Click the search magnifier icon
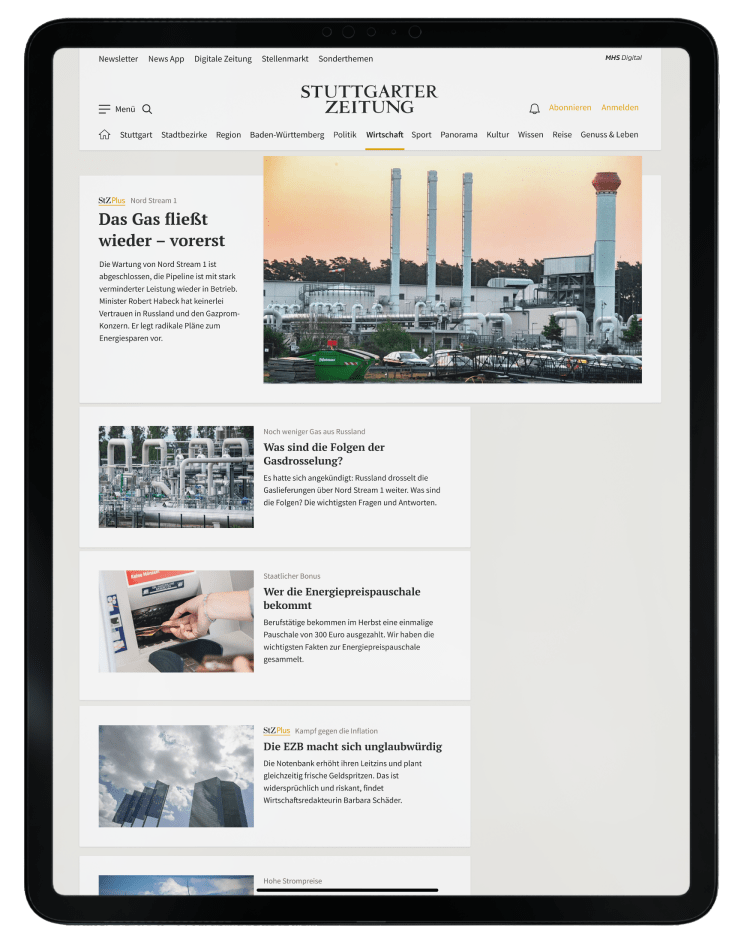This screenshot has height=948, width=738. click(147, 109)
